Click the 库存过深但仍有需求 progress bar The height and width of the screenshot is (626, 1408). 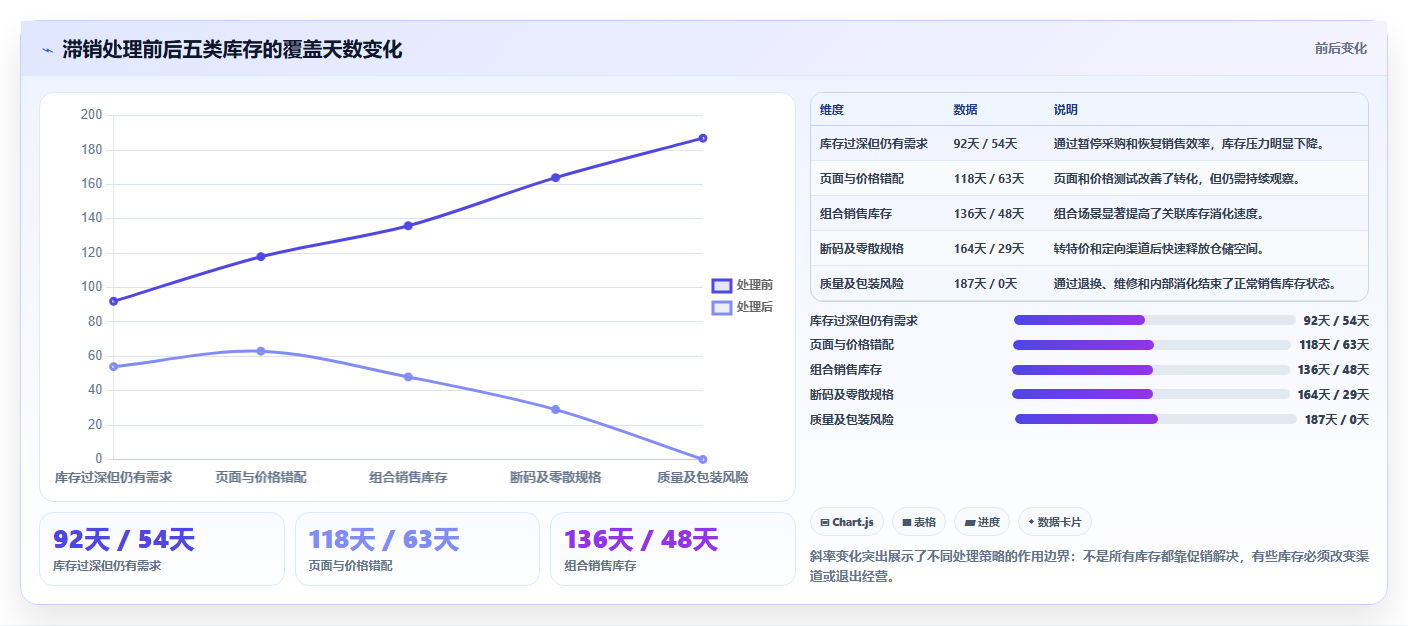(1154, 320)
